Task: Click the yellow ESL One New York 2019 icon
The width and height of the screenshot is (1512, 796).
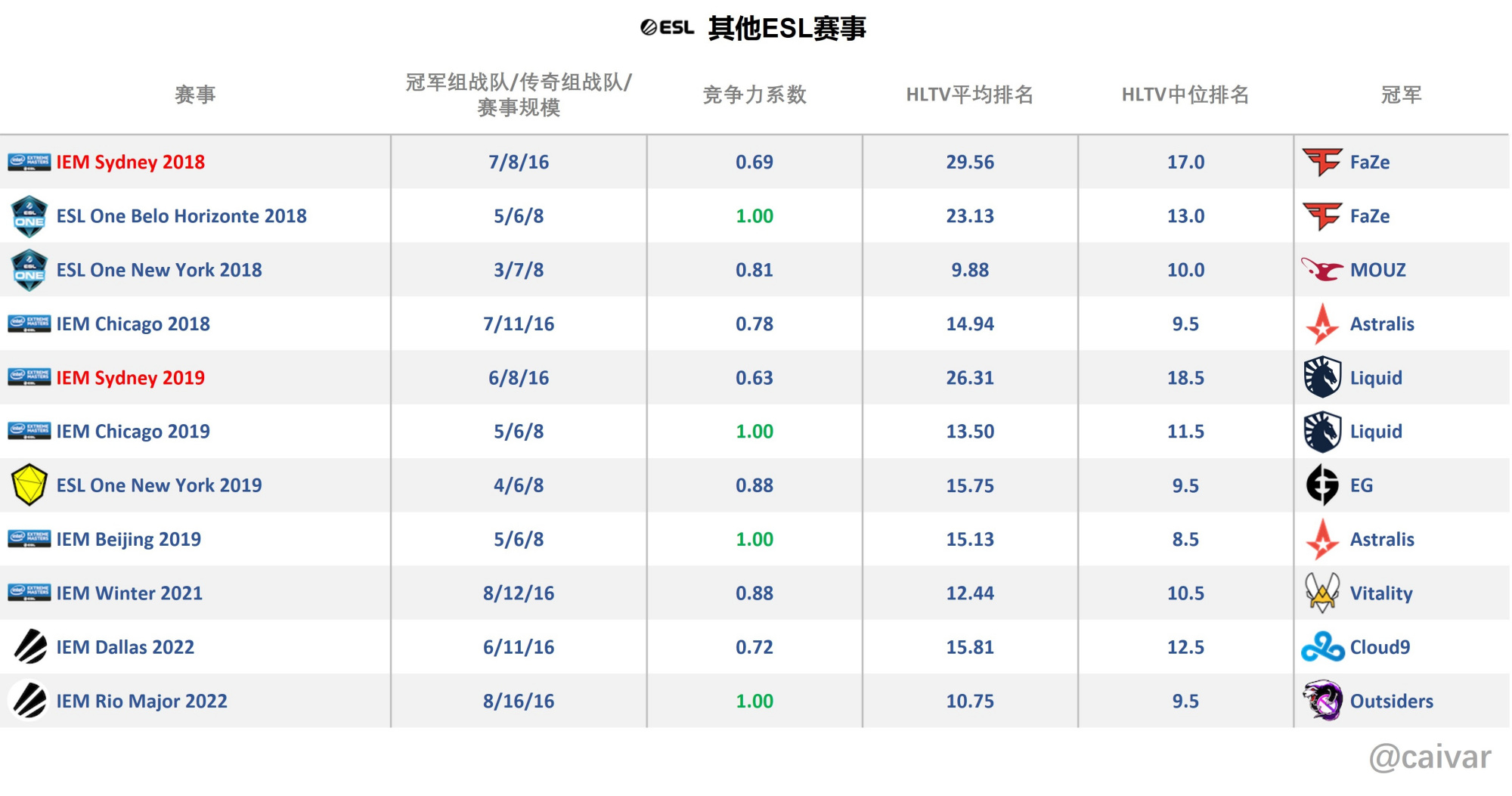Action: (x=29, y=485)
